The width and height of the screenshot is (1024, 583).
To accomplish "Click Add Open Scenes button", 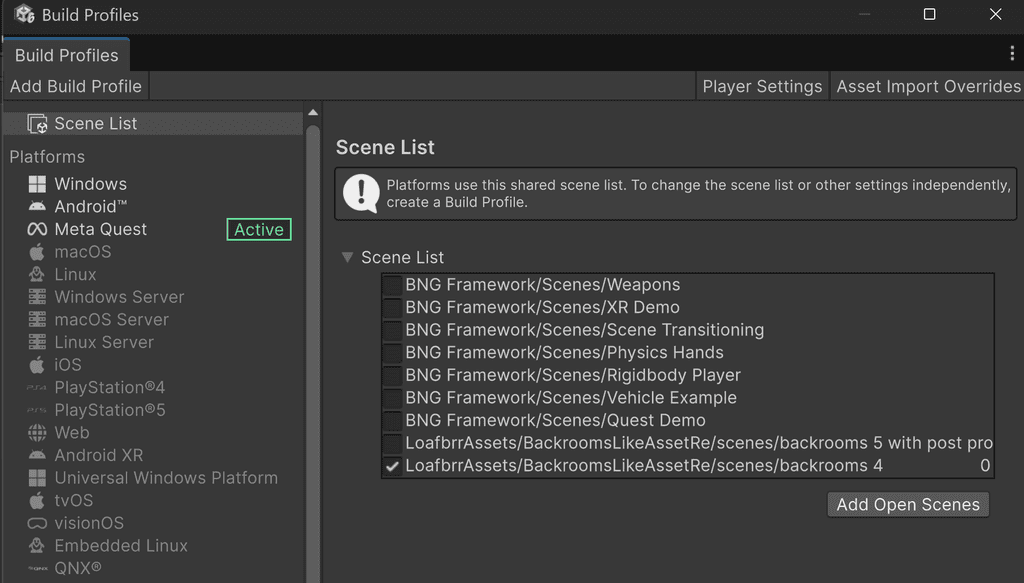I will [908, 505].
